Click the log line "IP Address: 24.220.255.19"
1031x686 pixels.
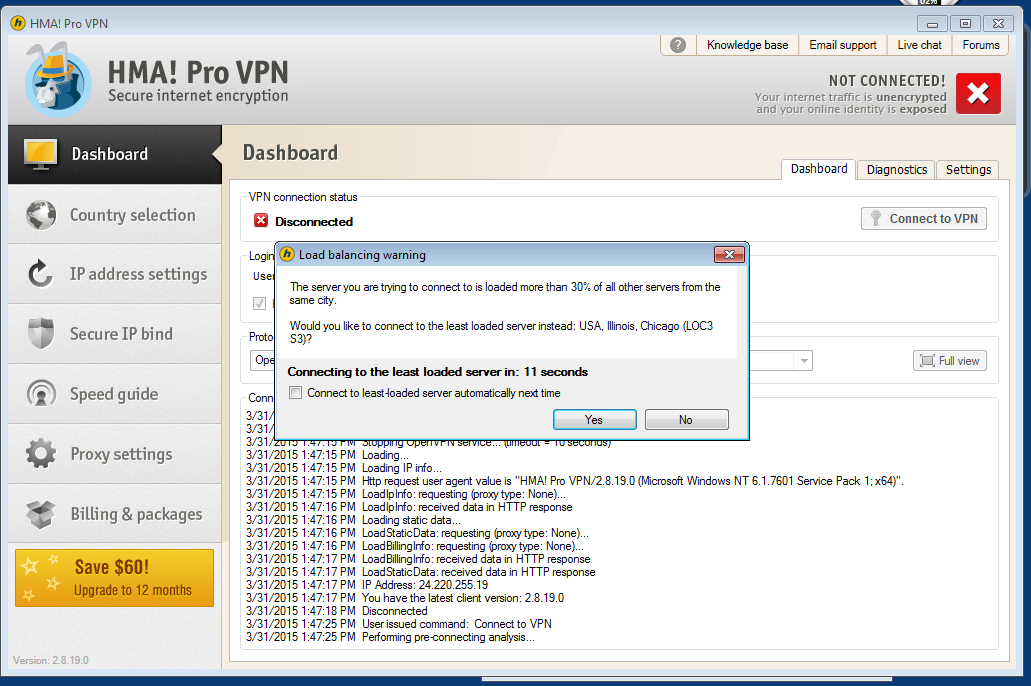[x=425, y=585]
